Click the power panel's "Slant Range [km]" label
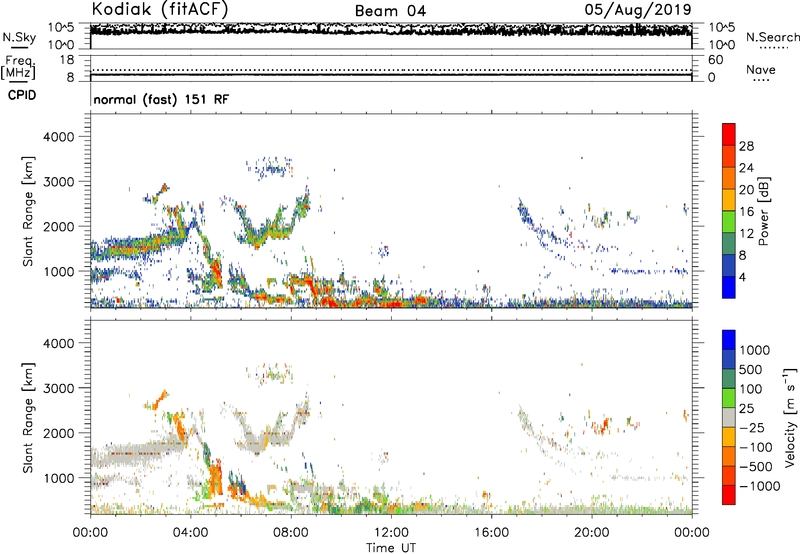Image resolution: width=800 pixels, height=554 pixels. click(x=28, y=211)
